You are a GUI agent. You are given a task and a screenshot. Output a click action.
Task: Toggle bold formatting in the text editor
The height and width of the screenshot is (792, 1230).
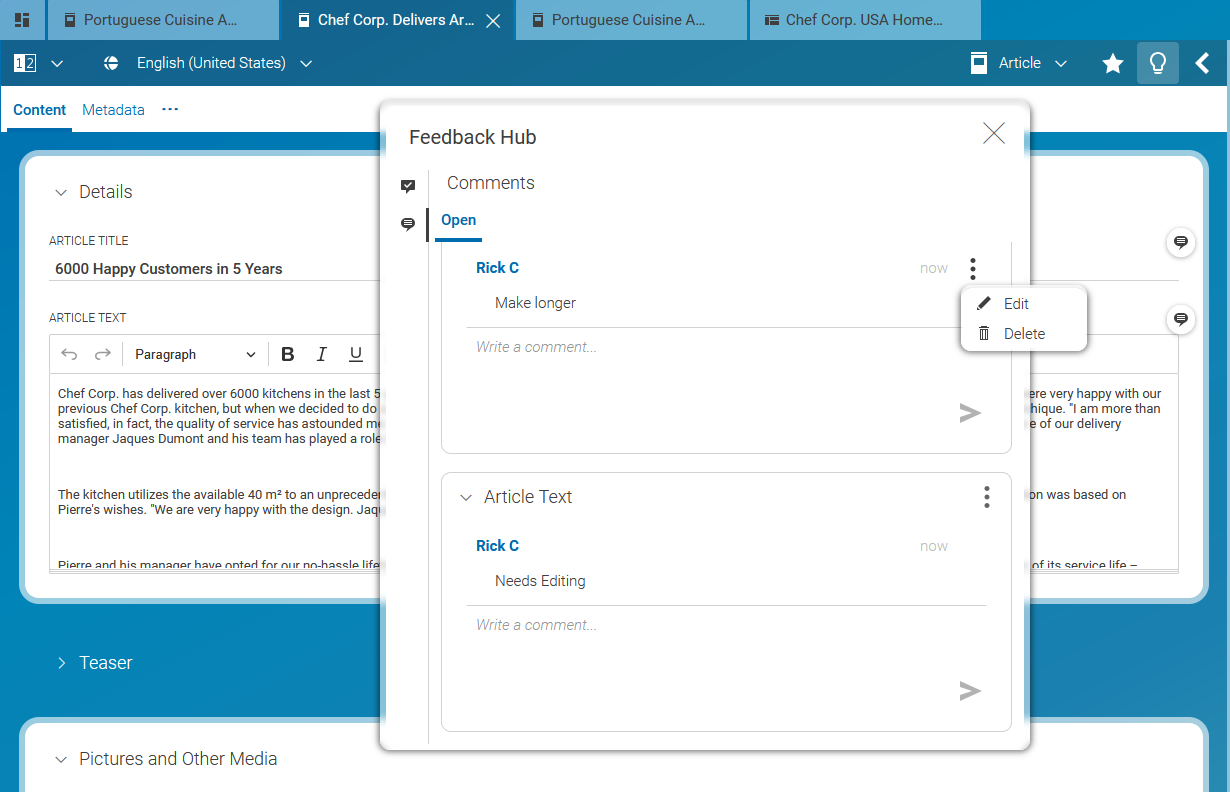point(288,353)
